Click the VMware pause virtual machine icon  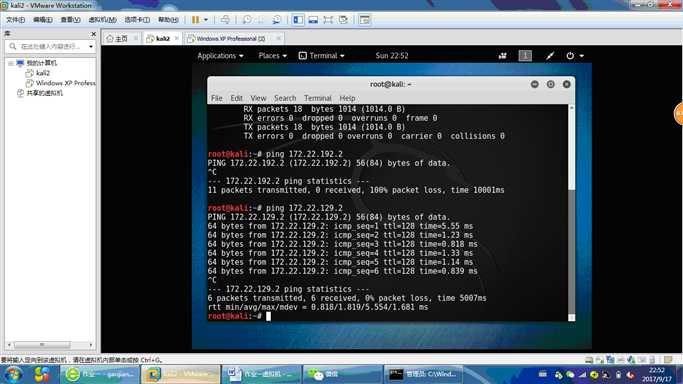pos(196,20)
